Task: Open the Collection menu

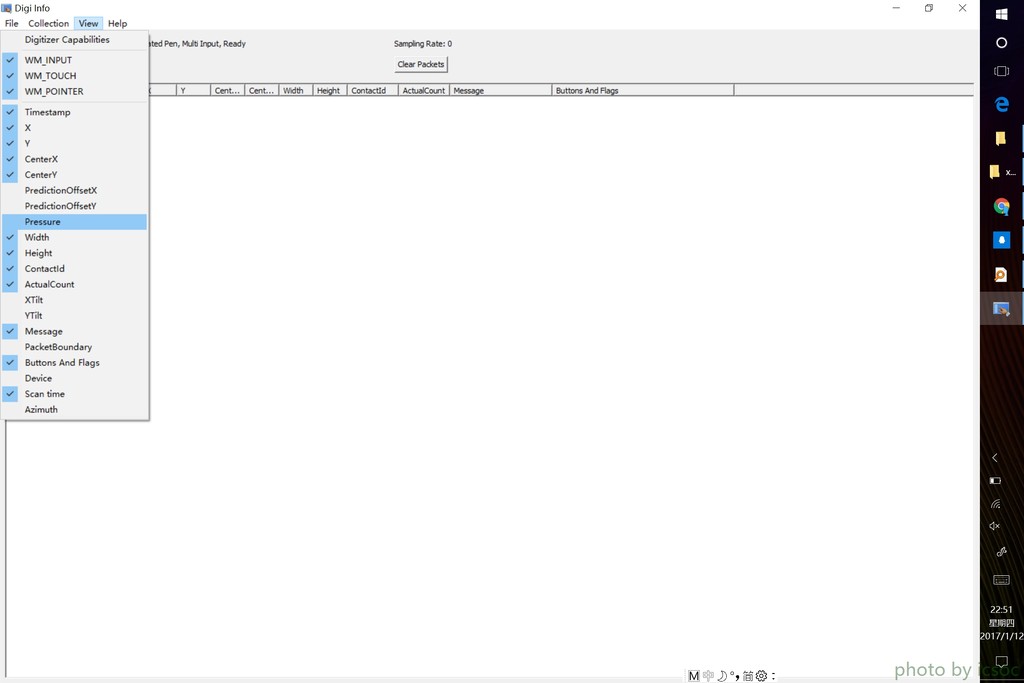Action: point(48,24)
